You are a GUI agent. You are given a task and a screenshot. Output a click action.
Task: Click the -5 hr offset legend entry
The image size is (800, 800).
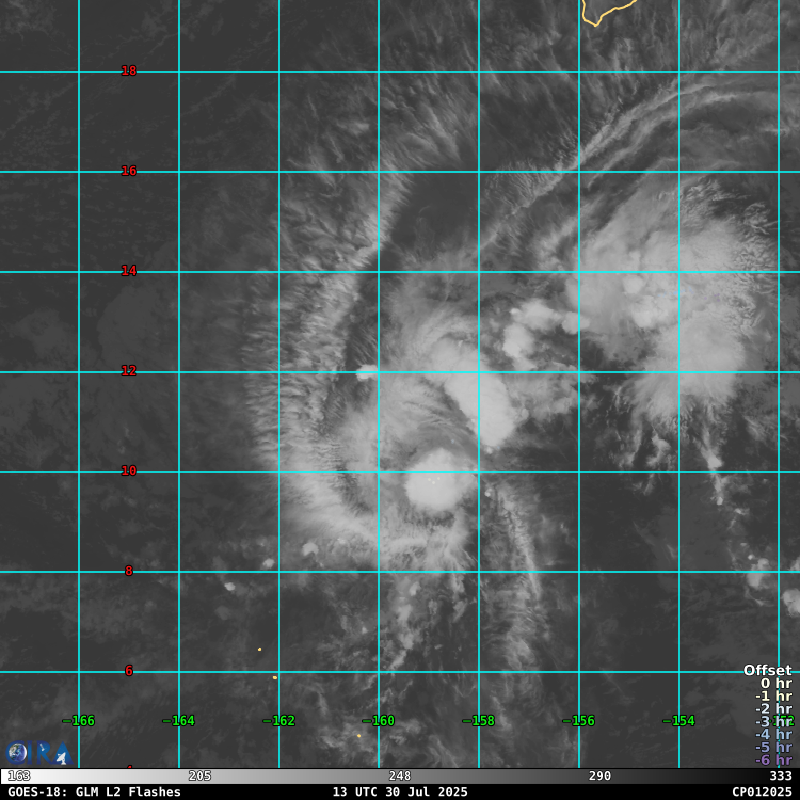click(773, 747)
